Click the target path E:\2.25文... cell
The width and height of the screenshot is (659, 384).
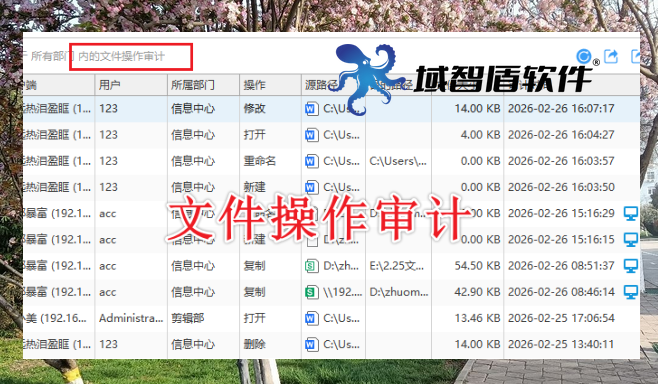(x=397, y=266)
